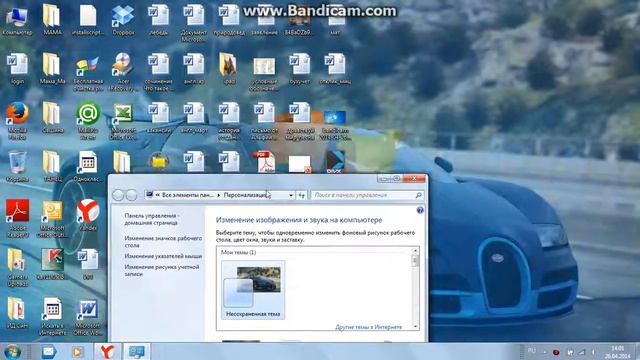Launch Dropbox from the desktop
This screenshot has height=360, width=640.
pos(123,20)
